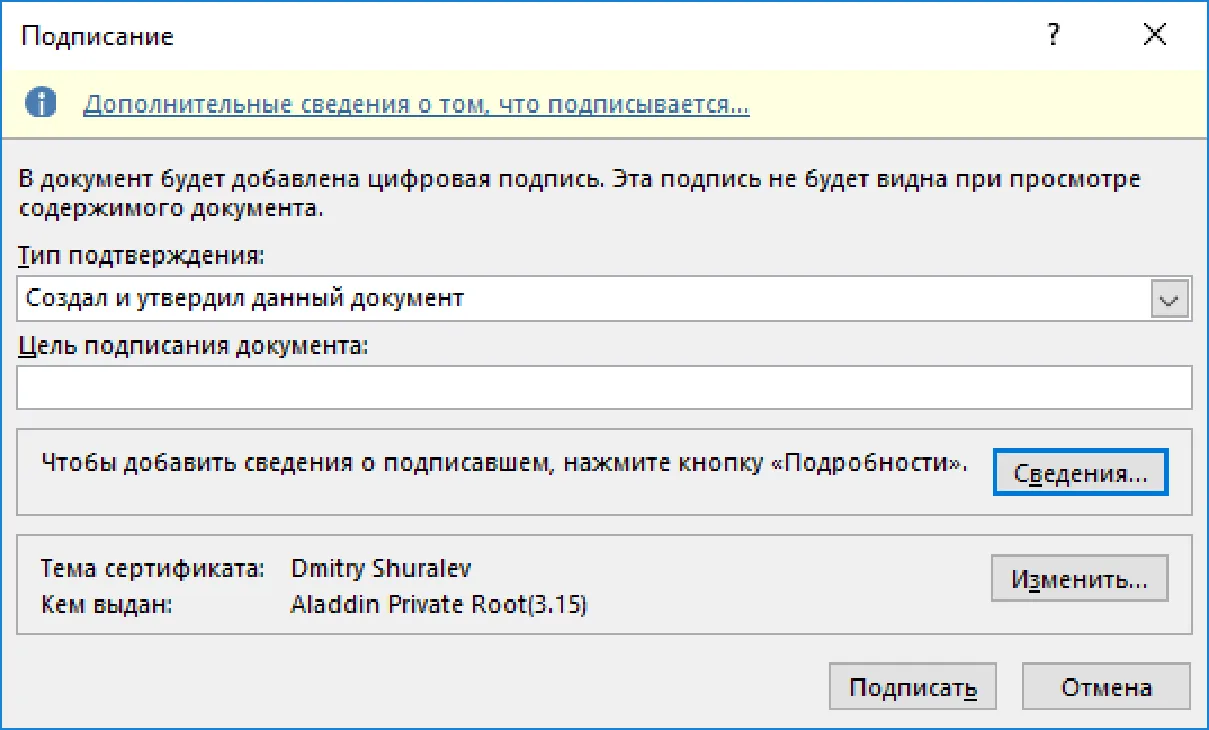Close the Подписание dialog
The image size is (1209, 730).
click(1154, 36)
